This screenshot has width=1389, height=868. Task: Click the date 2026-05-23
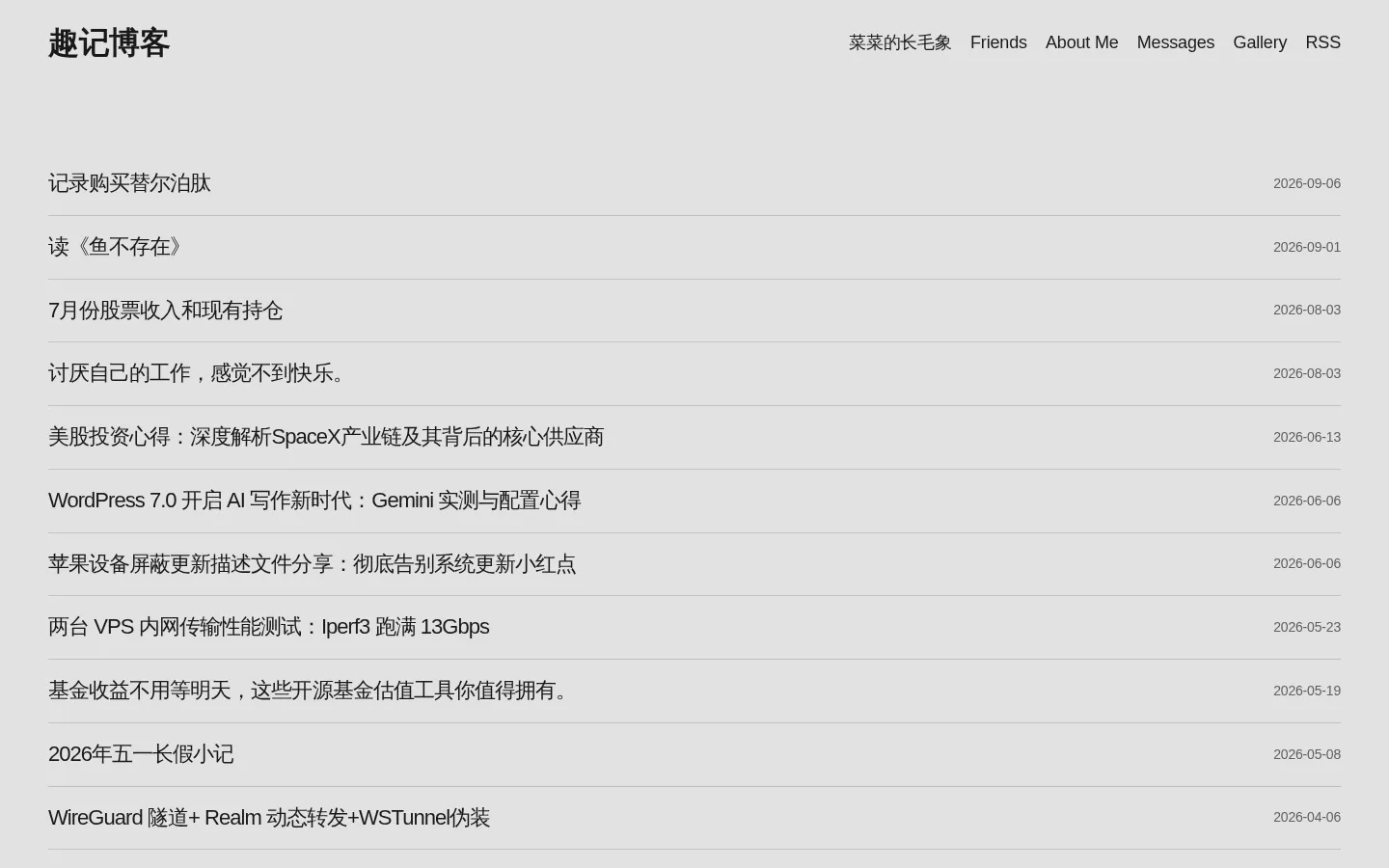(x=1307, y=627)
